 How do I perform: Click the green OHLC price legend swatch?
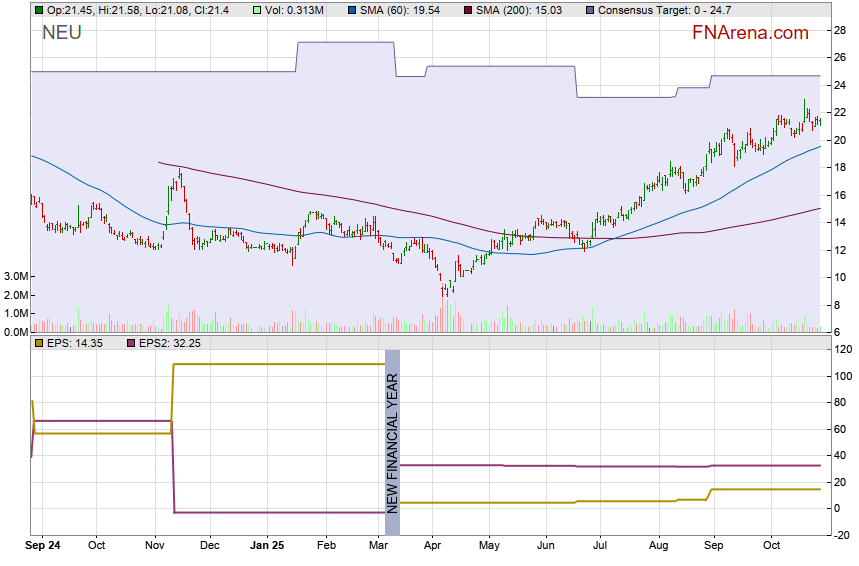point(38,9)
